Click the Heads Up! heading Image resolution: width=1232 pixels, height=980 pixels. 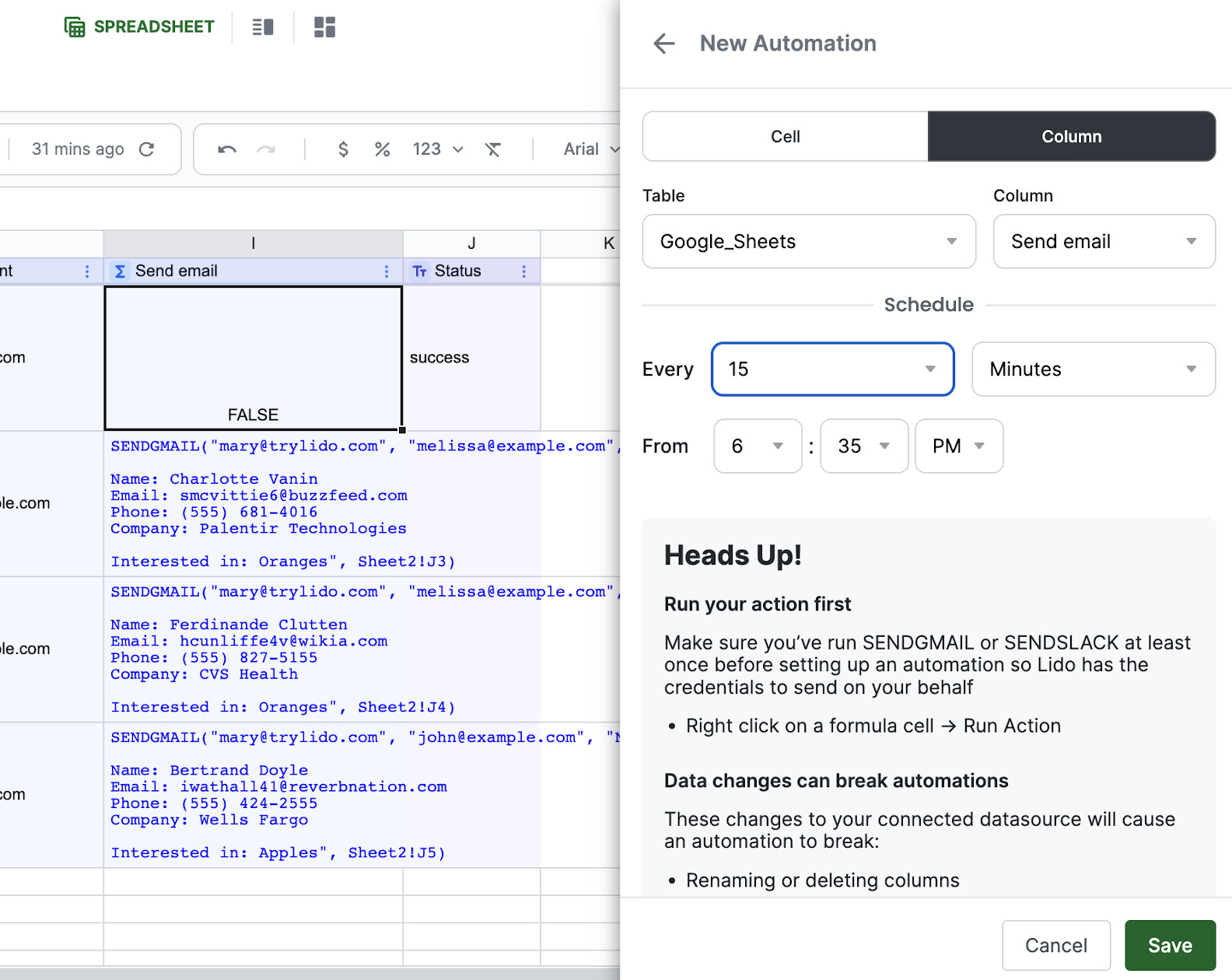tap(733, 555)
